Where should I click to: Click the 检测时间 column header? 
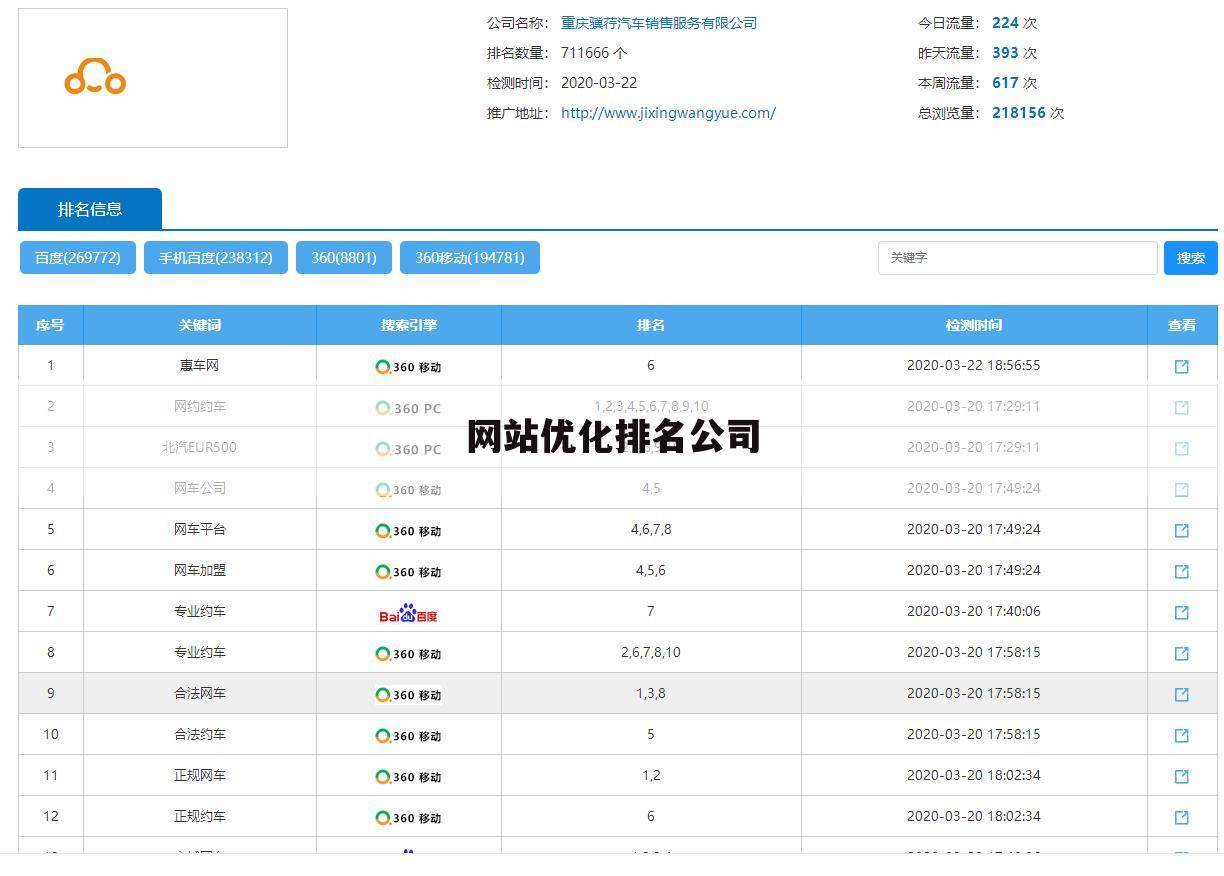974,325
